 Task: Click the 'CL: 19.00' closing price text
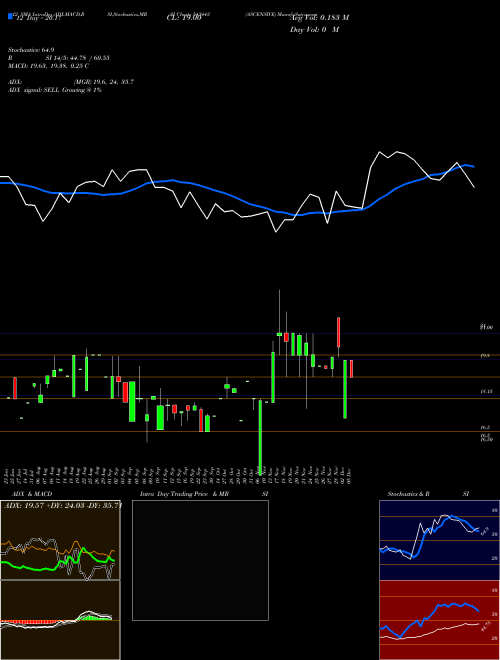coord(184,18)
